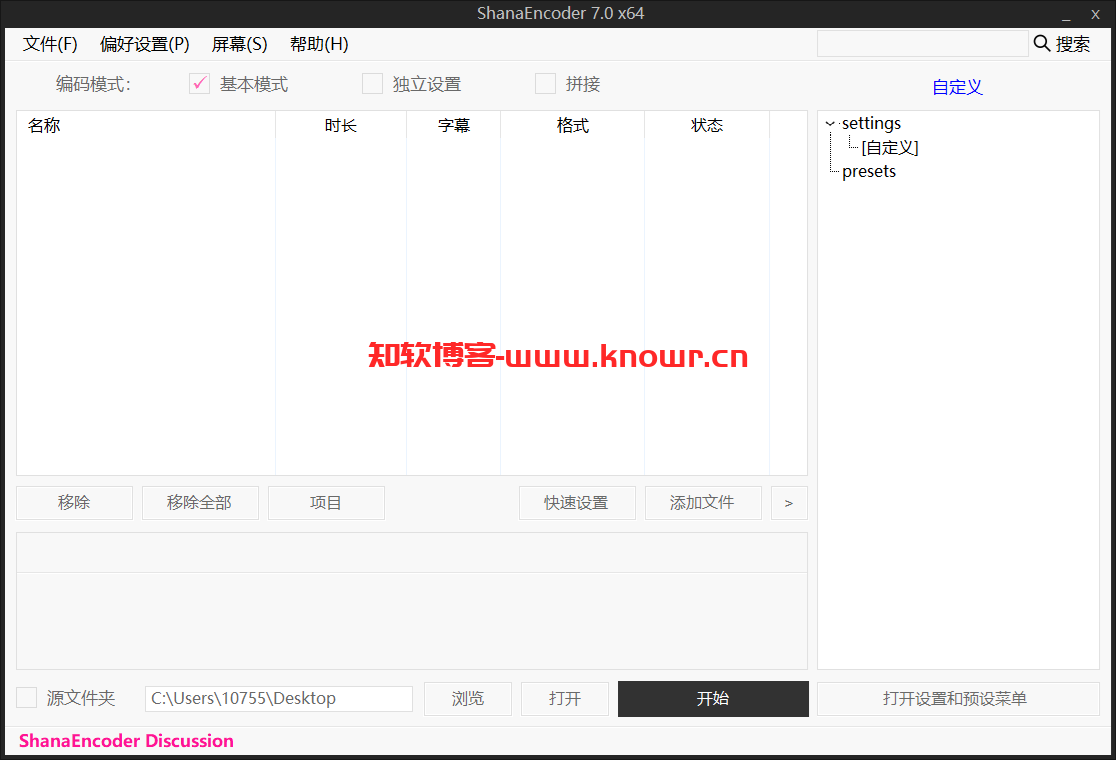
Task: Click the 时长 column header
Action: click(x=341, y=125)
